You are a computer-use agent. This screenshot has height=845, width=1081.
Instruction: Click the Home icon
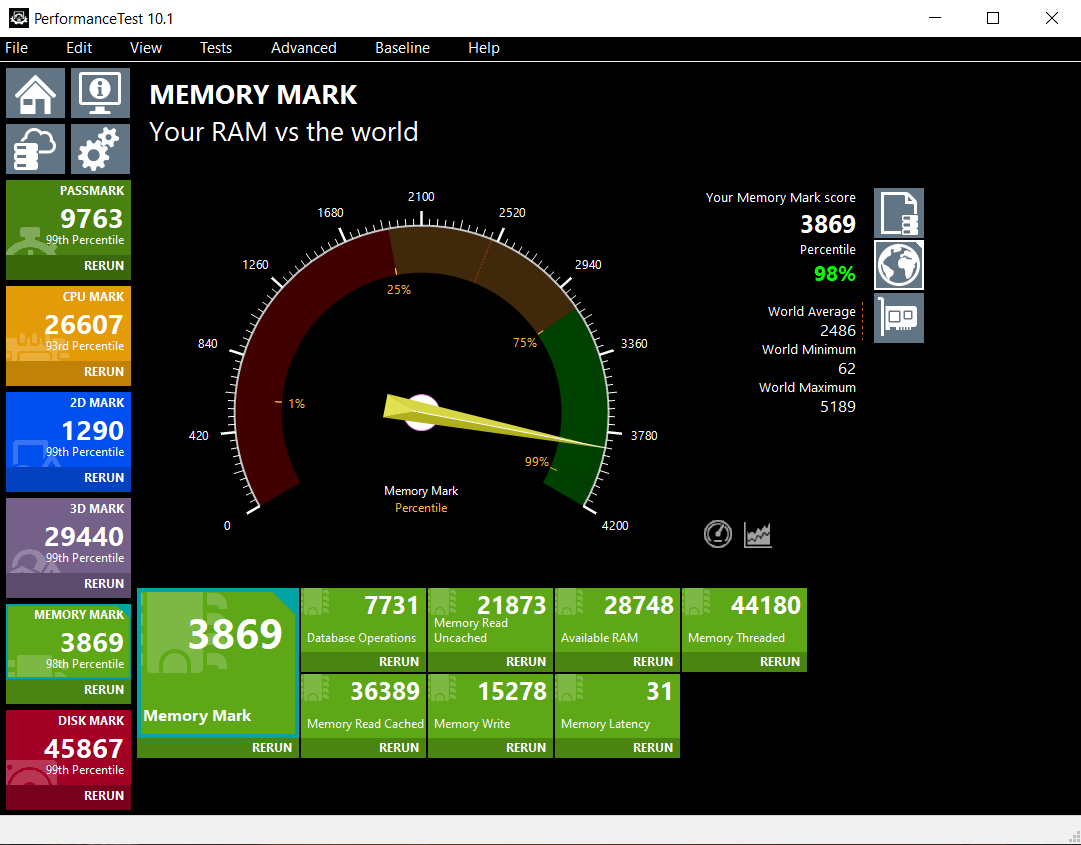(x=35, y=92)
